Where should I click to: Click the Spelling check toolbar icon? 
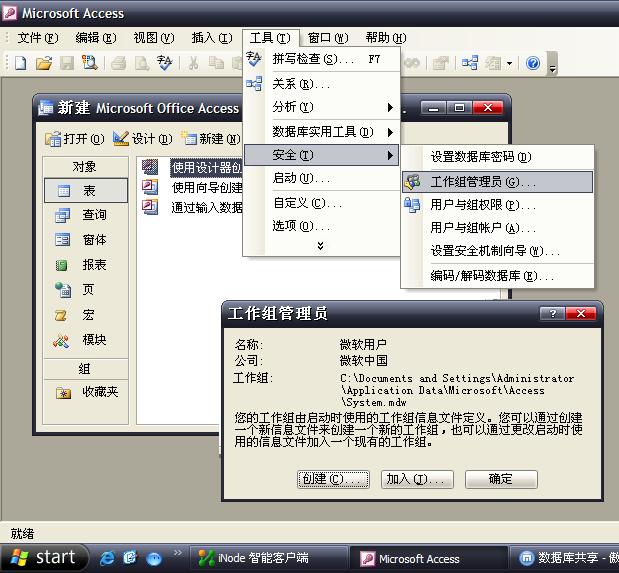[x=165, y=63]
